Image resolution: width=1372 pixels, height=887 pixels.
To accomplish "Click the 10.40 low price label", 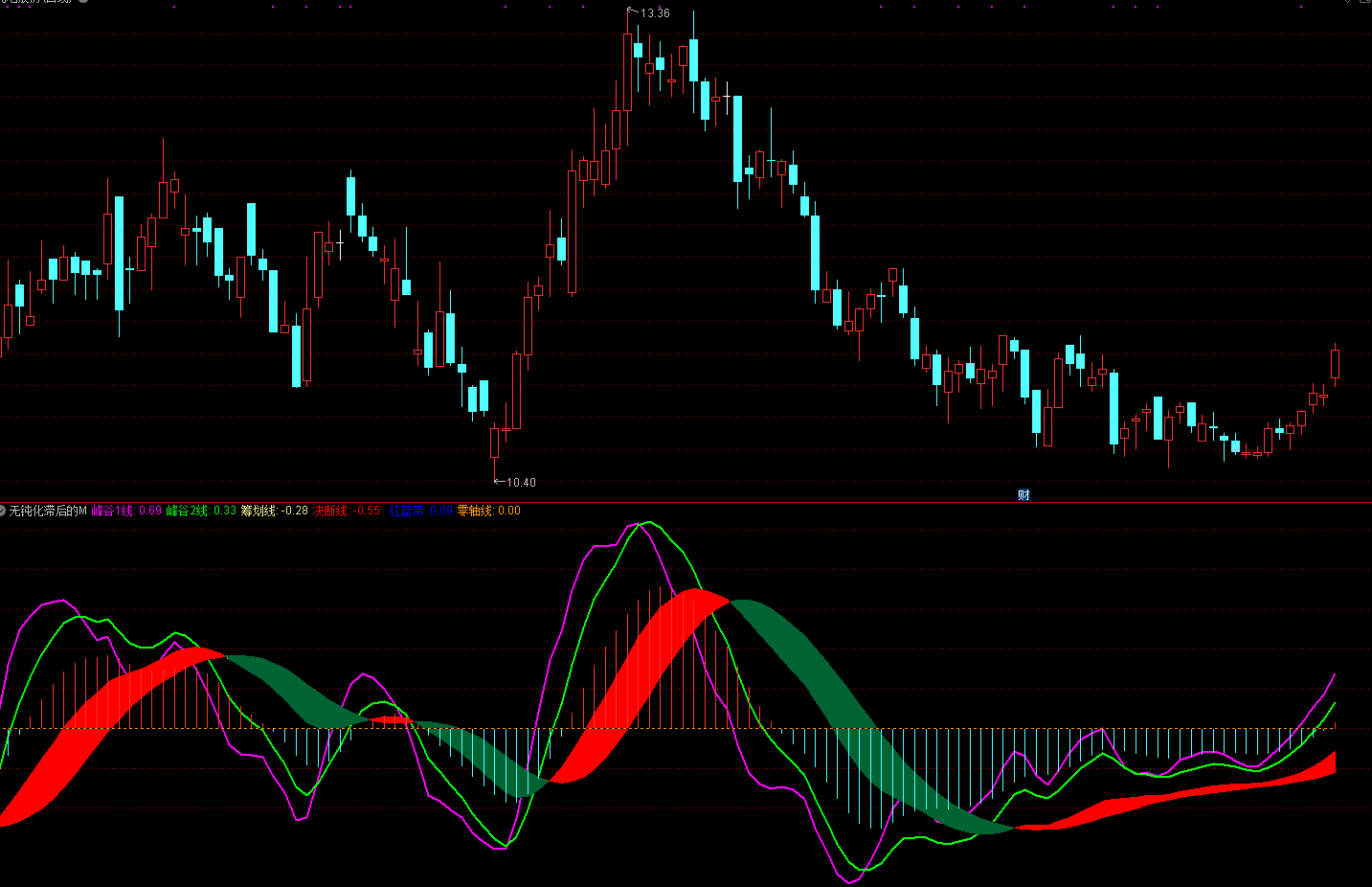I will 521,483.
